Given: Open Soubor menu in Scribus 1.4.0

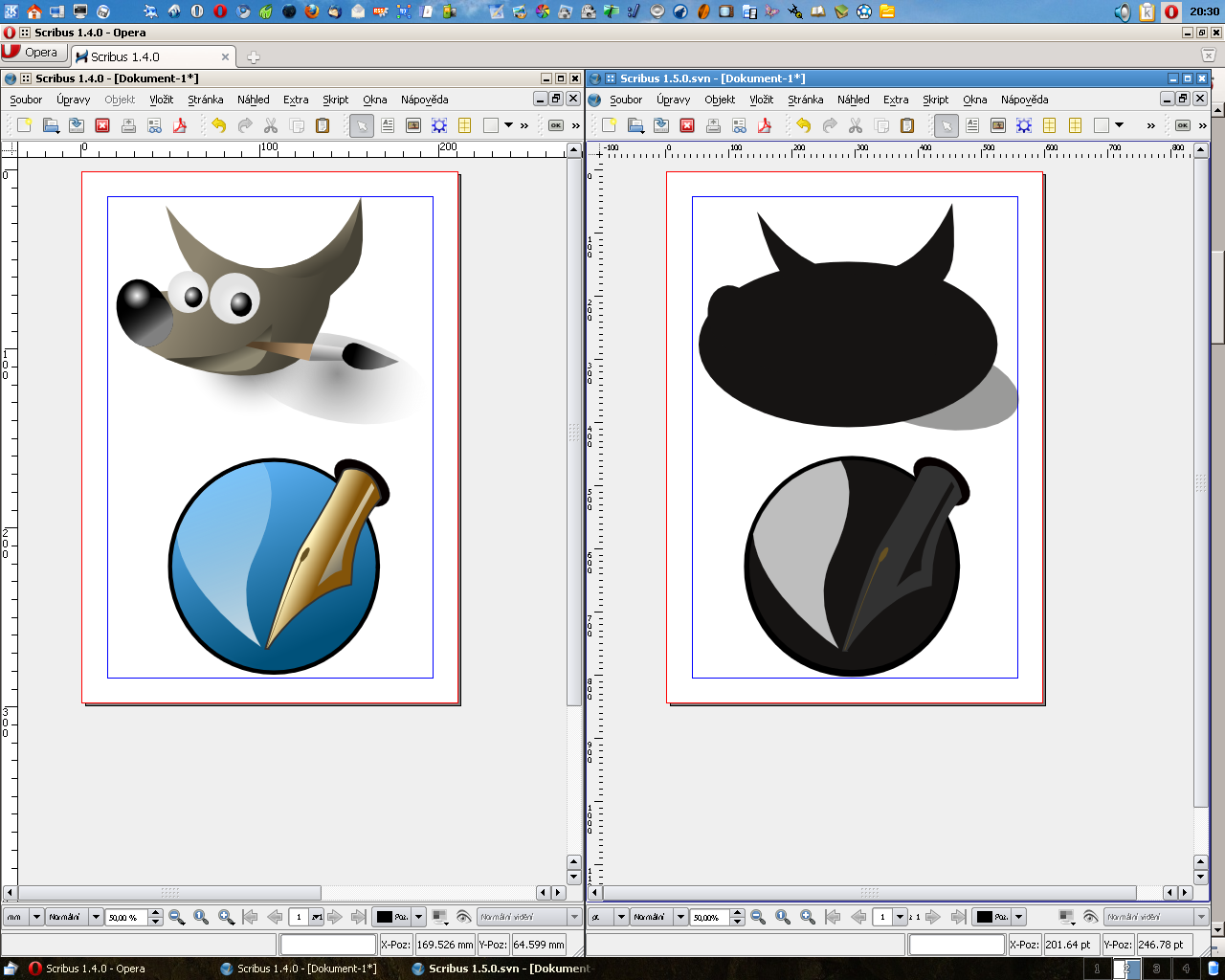Looking at the screenshot, I should [x=26, y=100].
